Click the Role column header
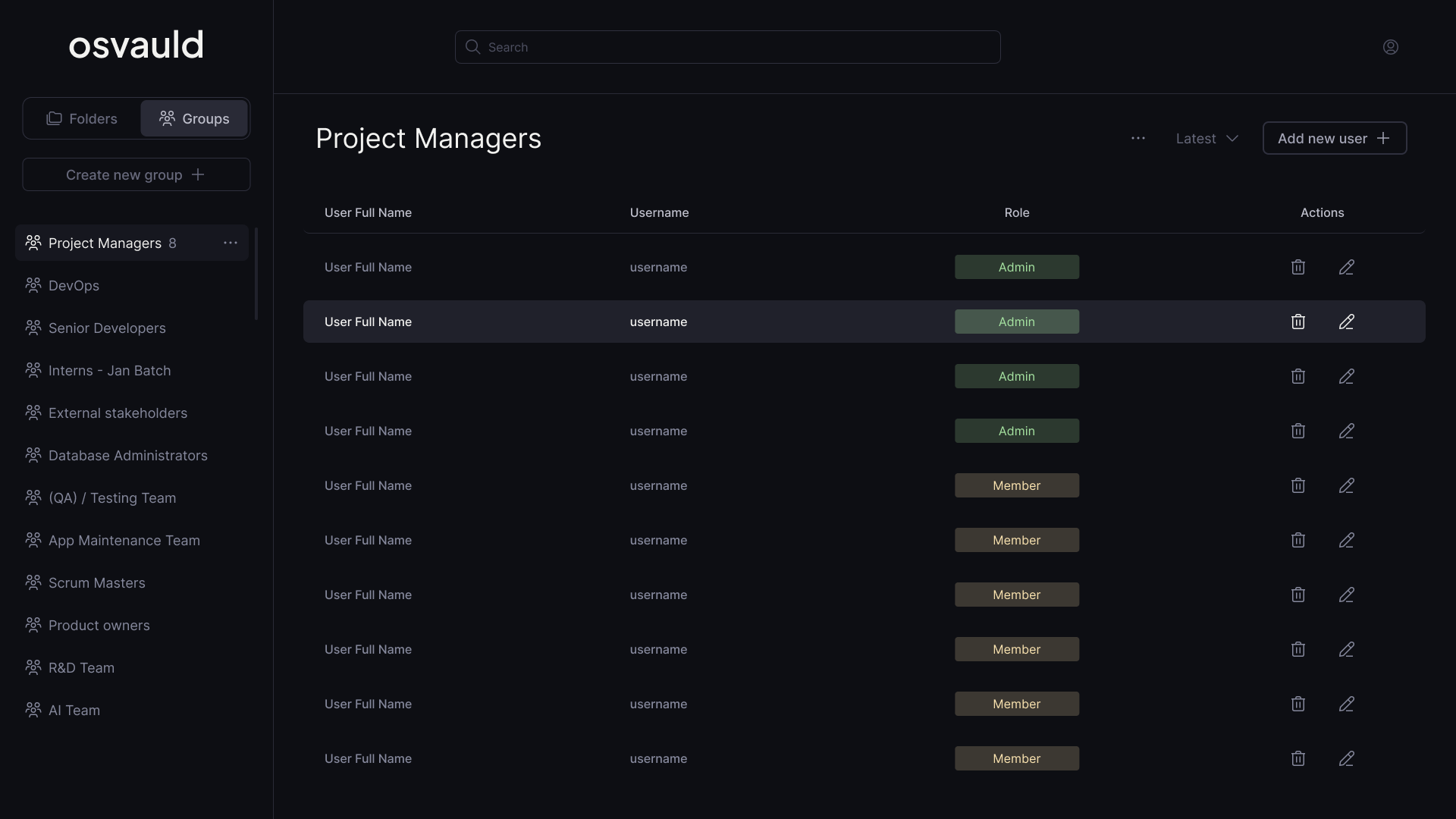This screenshot has height=819, width=1456. [1017, 212]
